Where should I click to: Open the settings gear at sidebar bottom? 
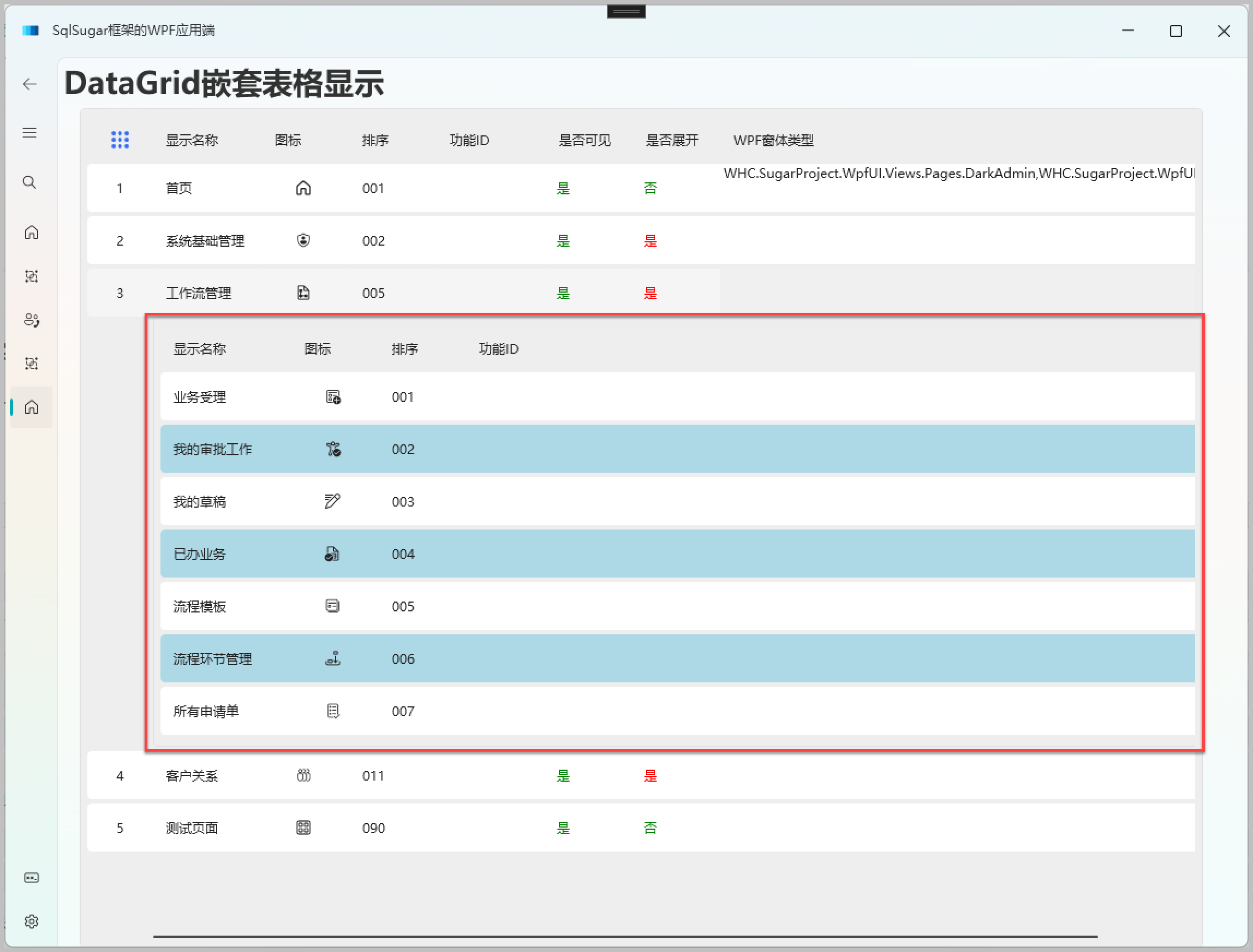click(32, 921)
